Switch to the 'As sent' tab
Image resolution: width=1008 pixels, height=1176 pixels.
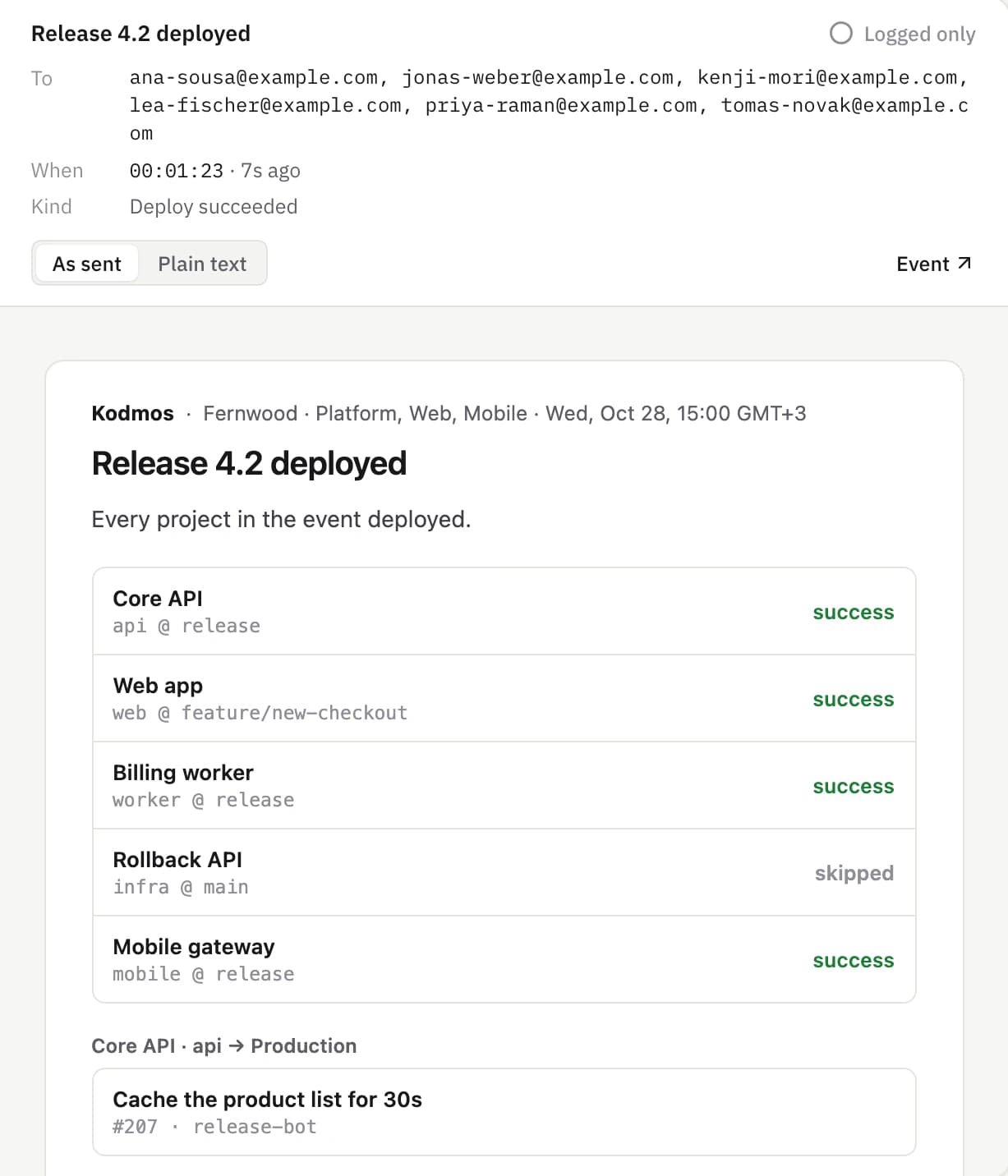86,264
